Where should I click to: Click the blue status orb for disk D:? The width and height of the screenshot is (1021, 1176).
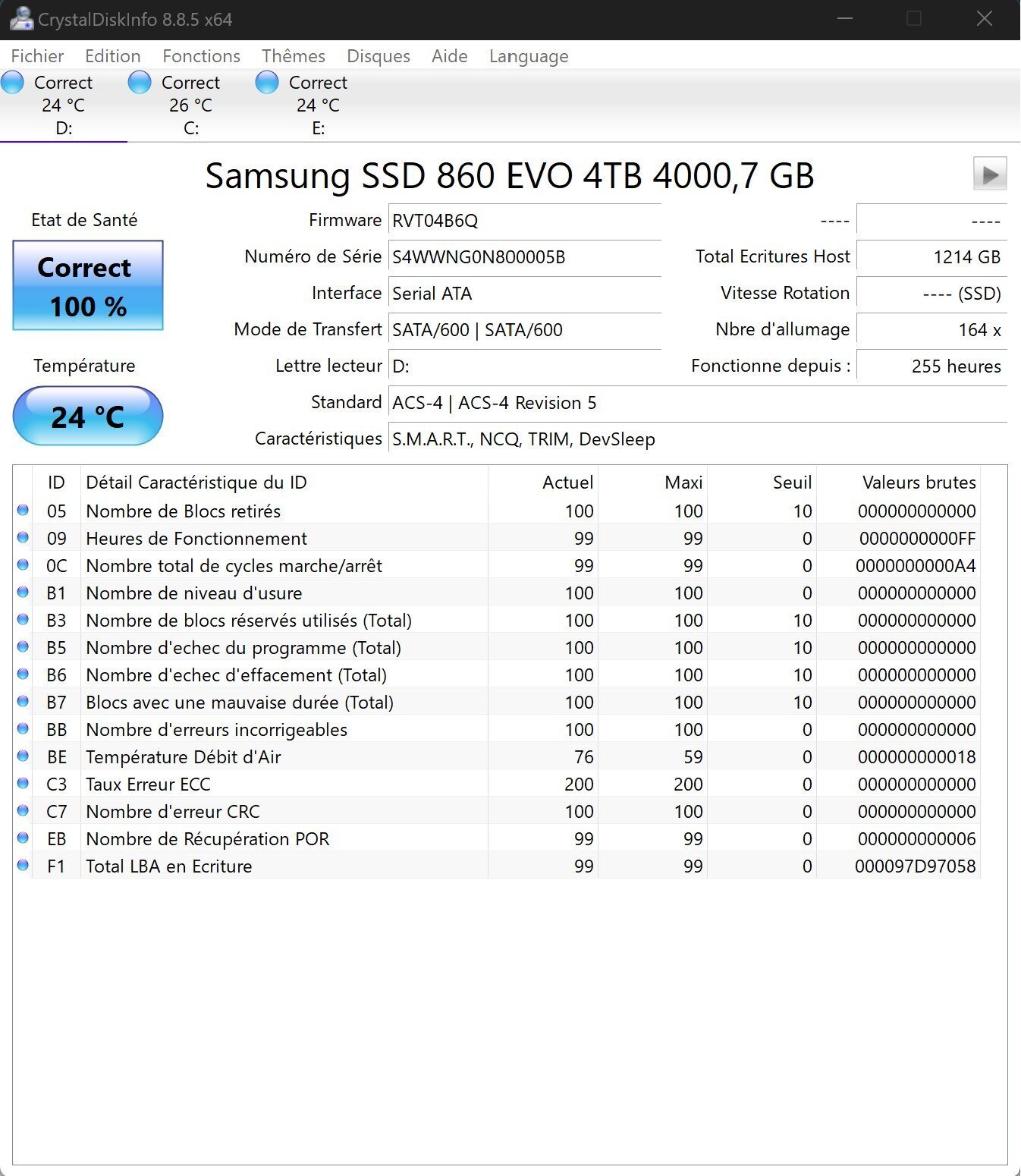coord(12,82)
